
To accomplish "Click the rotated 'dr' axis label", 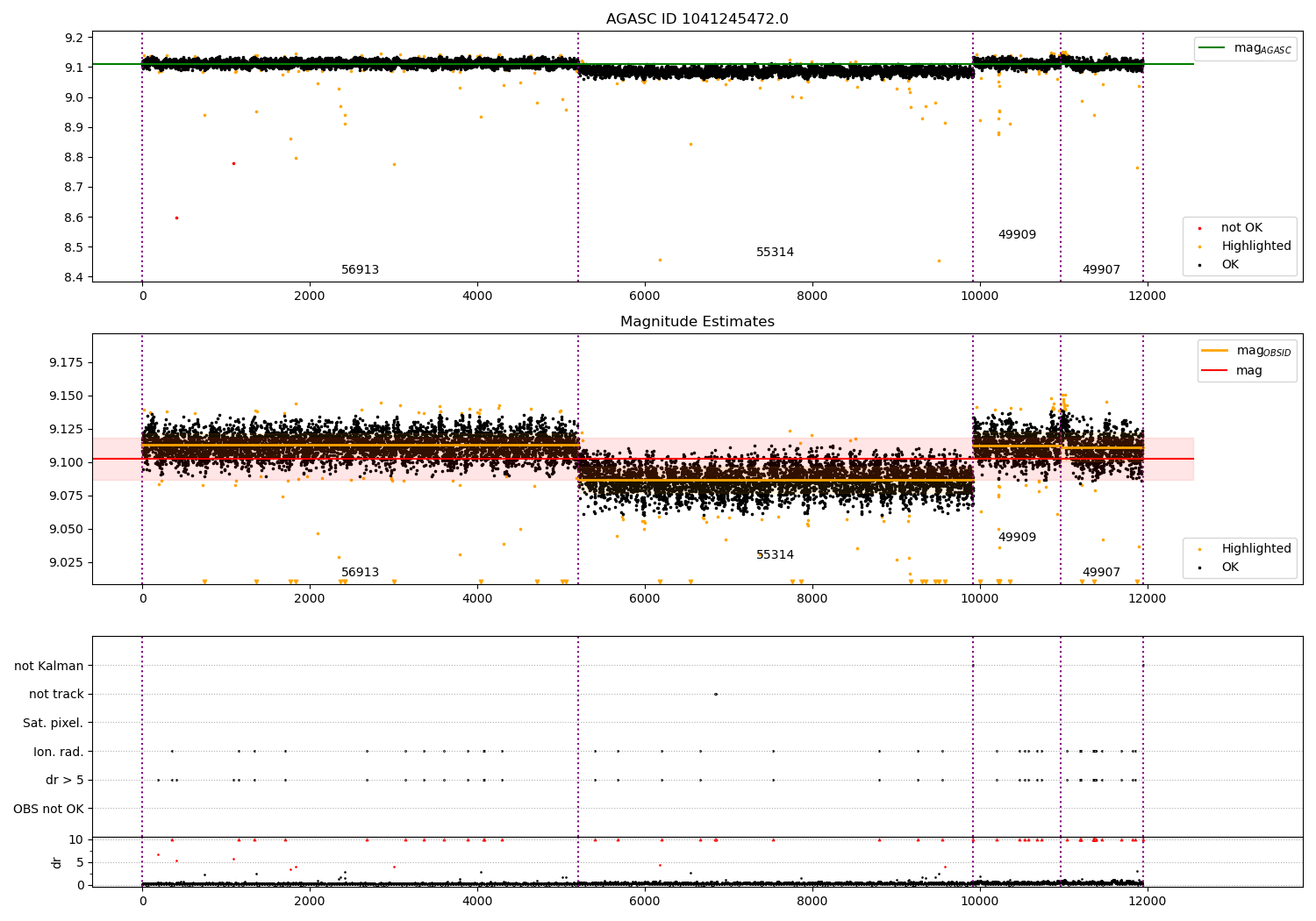I will point(57,862).
